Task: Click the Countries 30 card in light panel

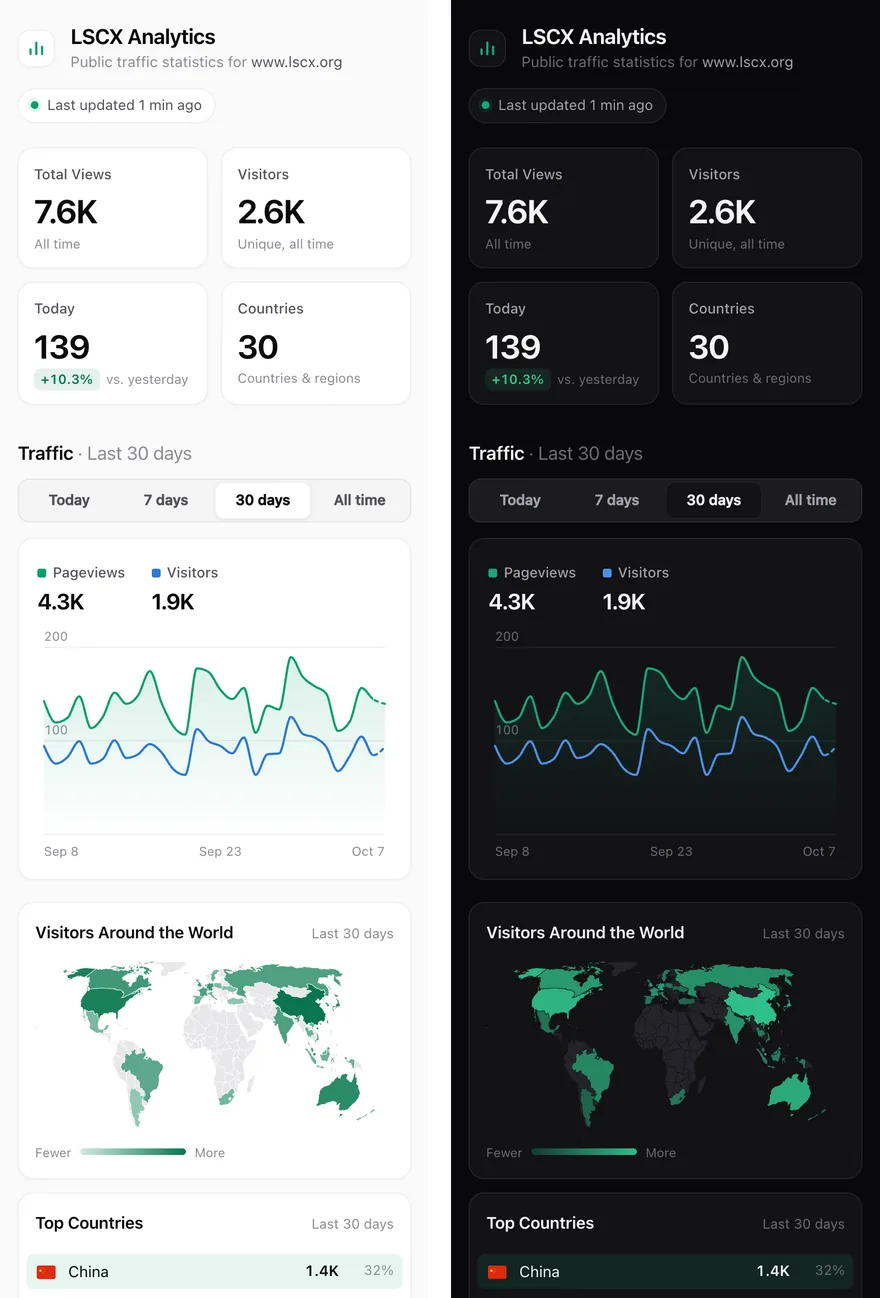Action: 316,343
